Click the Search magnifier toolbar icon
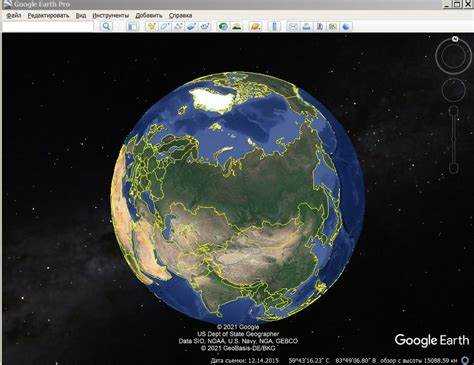 (x=106, y=26)
